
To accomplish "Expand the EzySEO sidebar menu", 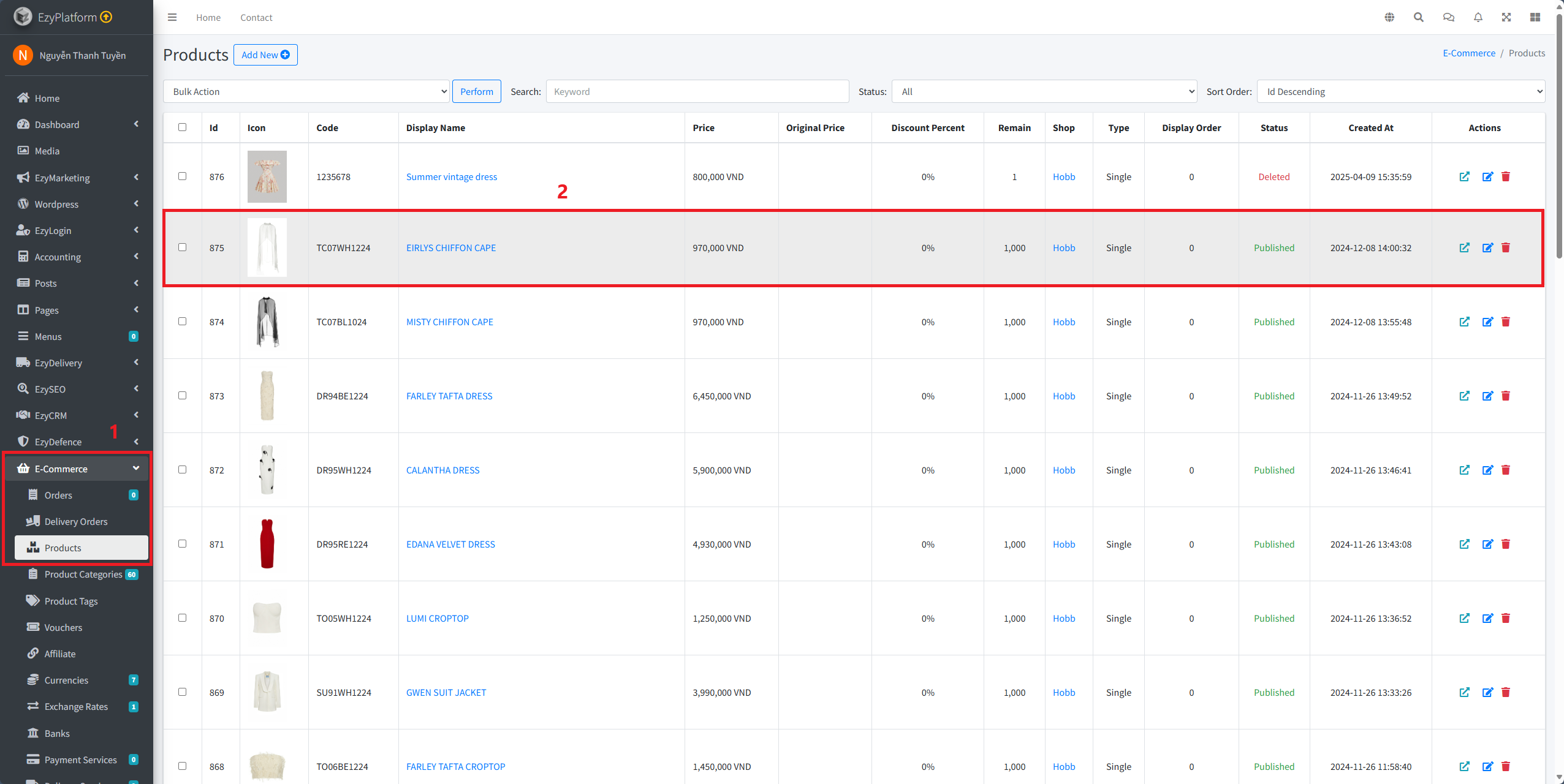I will 77,389.
